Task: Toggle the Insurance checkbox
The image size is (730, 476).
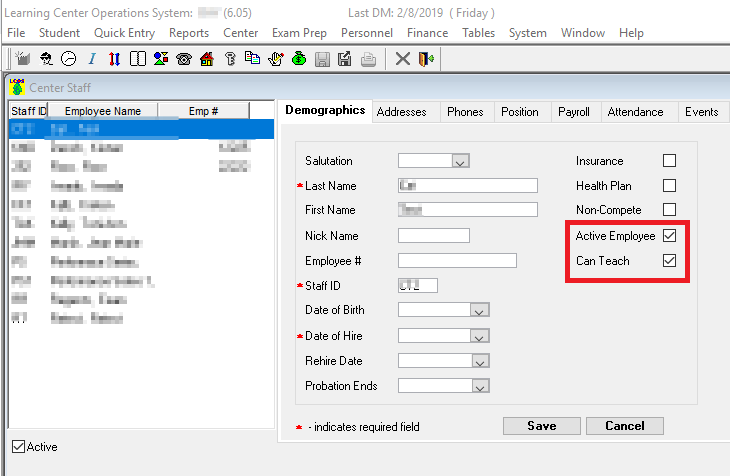Action: [x=669, y=161]
